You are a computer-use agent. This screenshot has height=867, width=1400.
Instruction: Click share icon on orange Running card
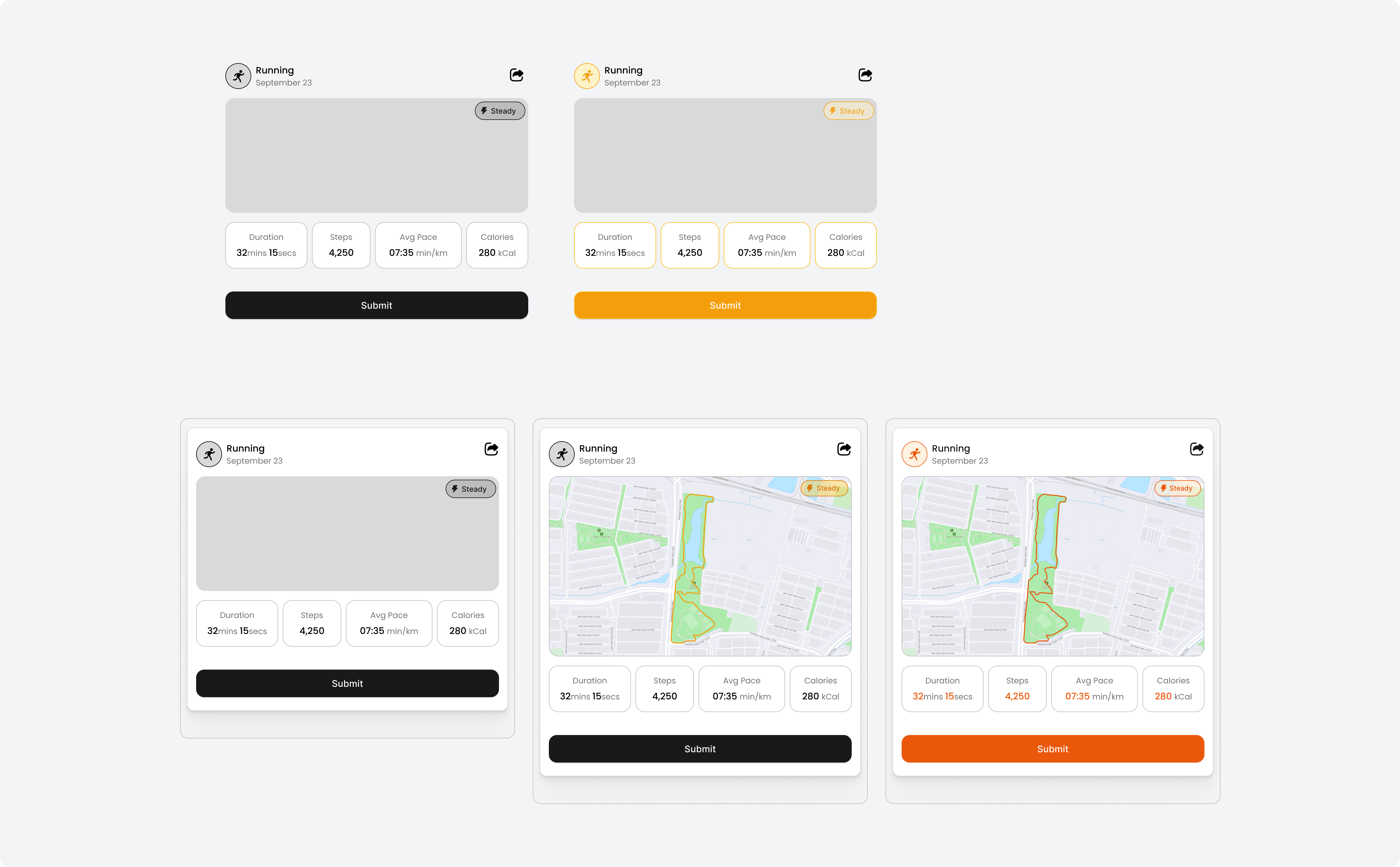tap(1197, 449)
